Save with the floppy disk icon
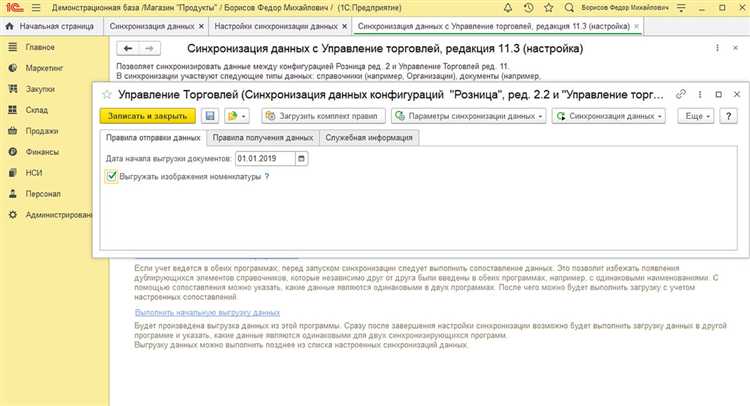Image resolution: width=750 pixels, height=406 pixels. (210, 116)
